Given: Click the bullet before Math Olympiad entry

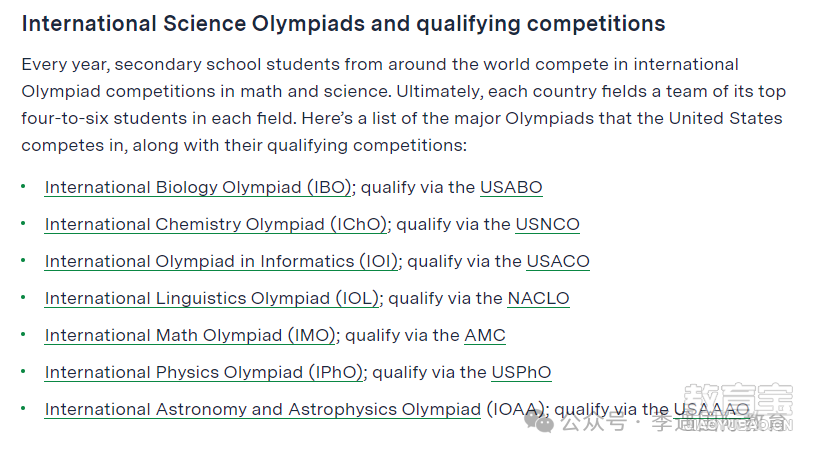Looking at the screenshot, I should (x=23, y=334).
